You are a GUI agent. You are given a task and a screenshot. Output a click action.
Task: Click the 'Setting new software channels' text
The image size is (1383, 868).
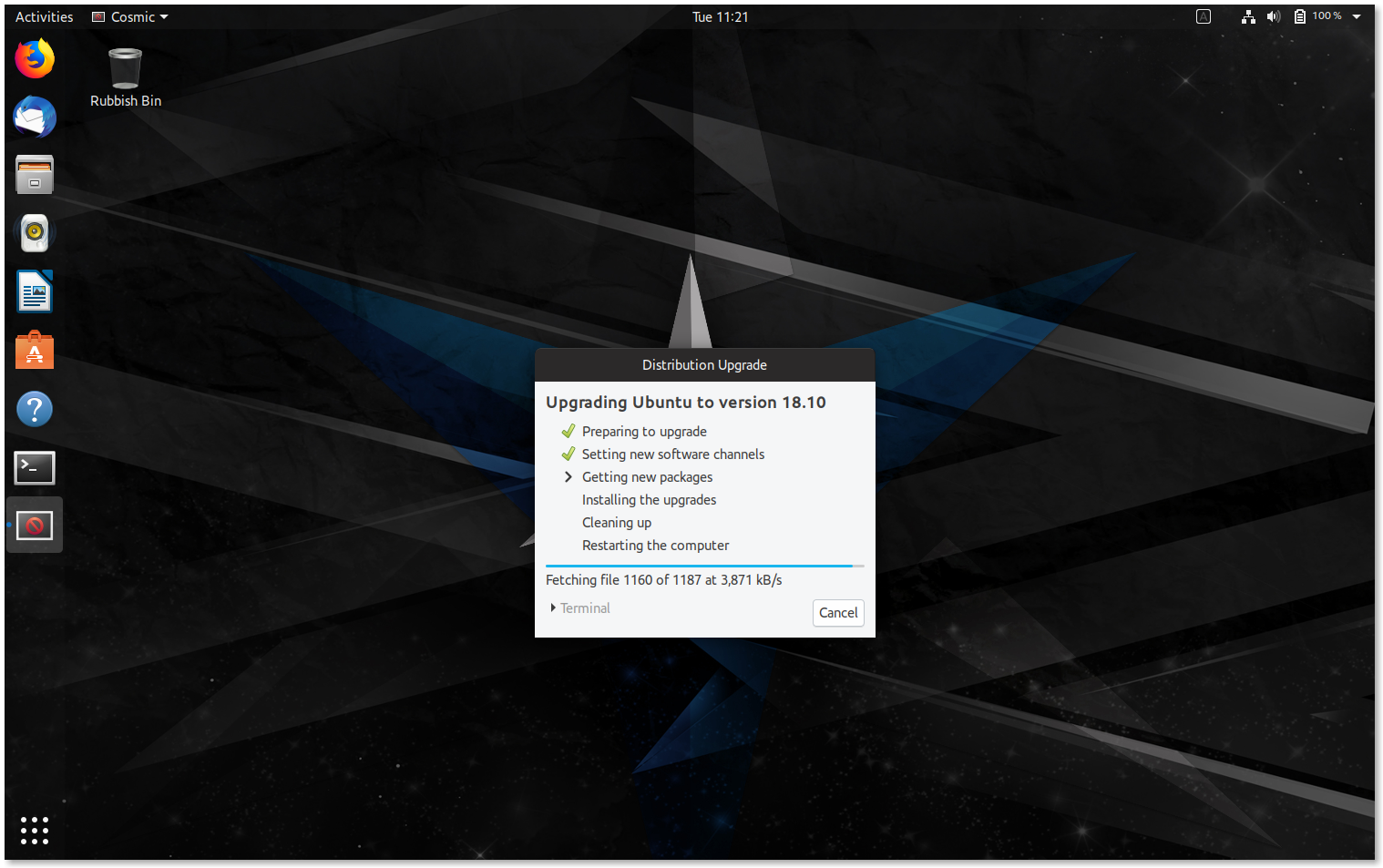click(673, 454)
